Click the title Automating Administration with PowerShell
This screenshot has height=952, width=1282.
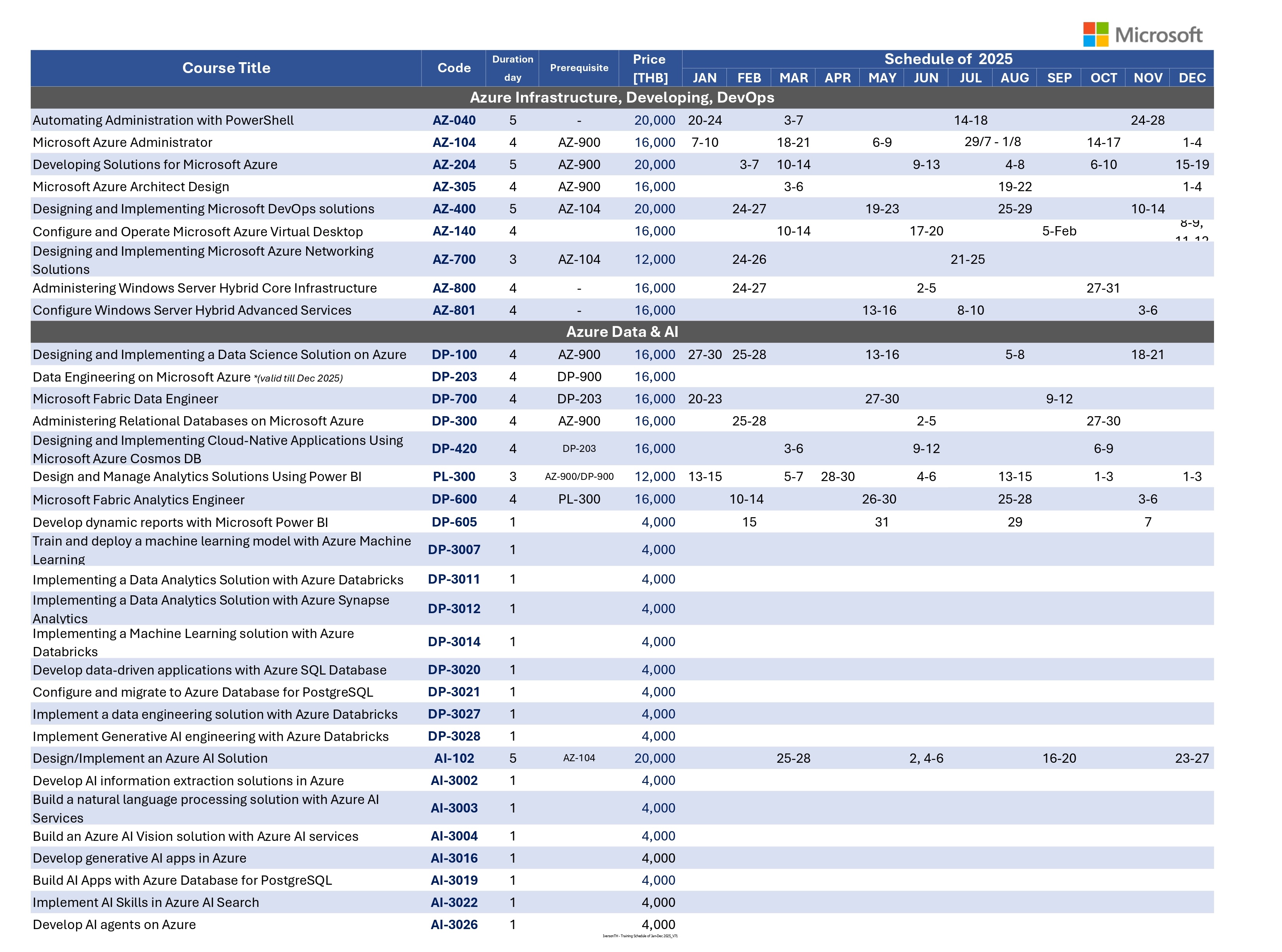click(163, 120)
